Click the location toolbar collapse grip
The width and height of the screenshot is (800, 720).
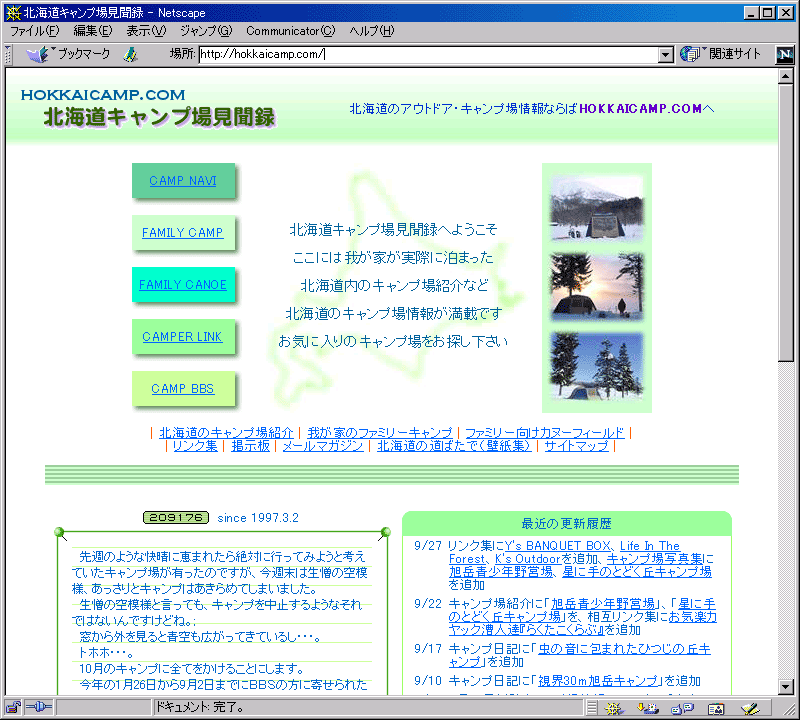pyautogui.click(x=8, y=55)
